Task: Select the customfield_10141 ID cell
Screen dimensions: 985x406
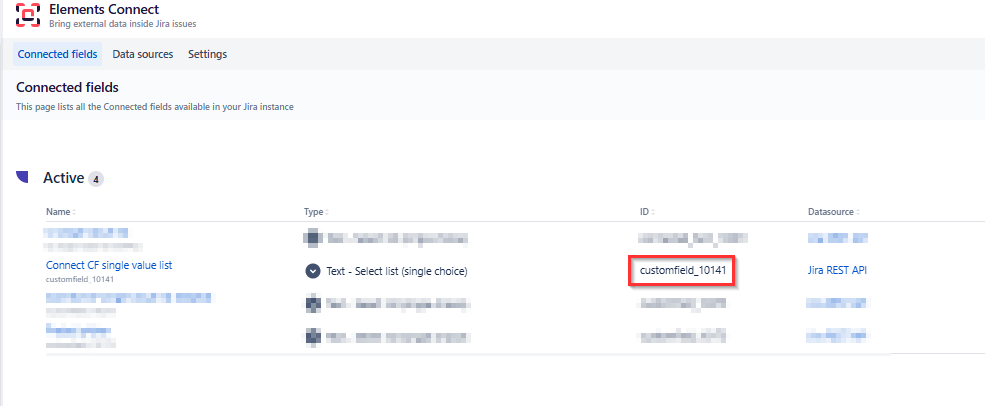Action: click(x=682, y=271)
